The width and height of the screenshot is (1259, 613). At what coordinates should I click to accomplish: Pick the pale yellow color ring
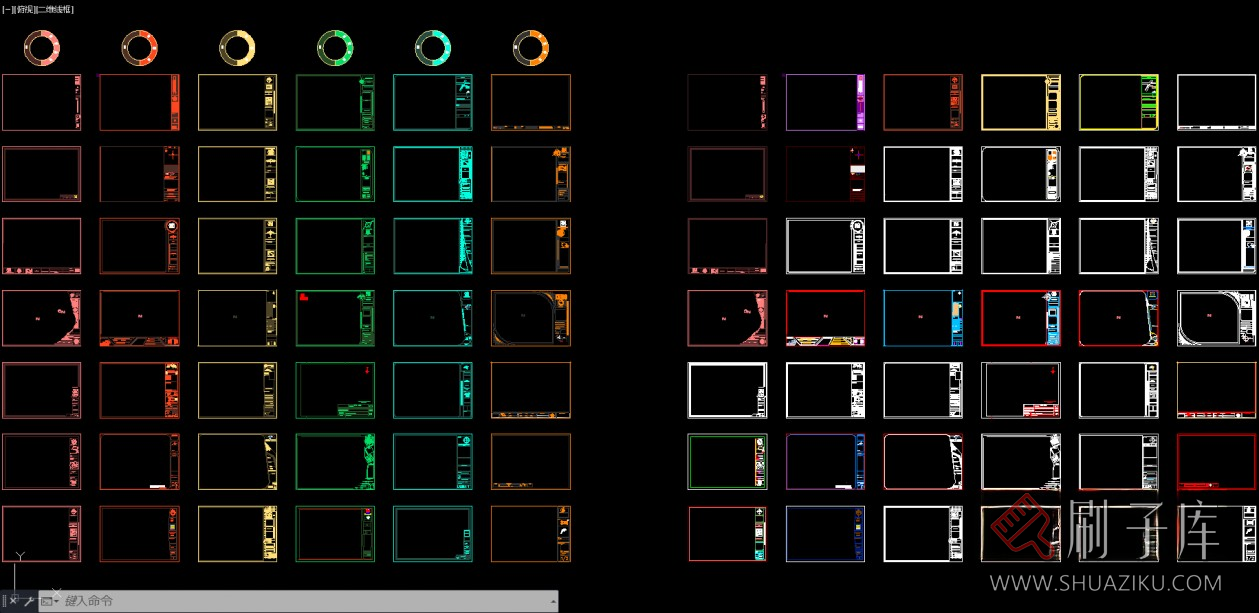click(237, 47)
